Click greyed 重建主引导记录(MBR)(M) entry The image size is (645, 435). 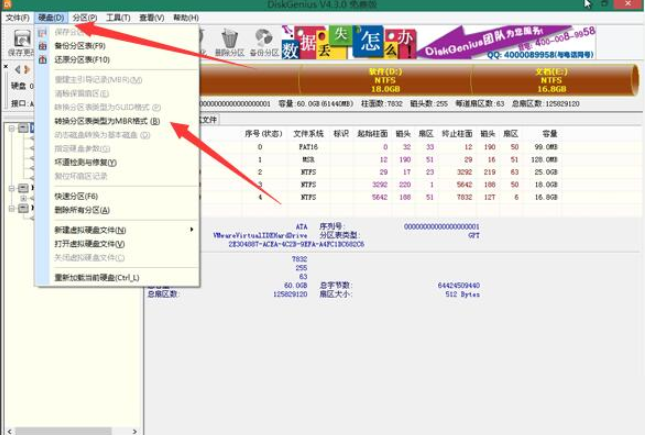pyautogui.click(x=117, y=80)
